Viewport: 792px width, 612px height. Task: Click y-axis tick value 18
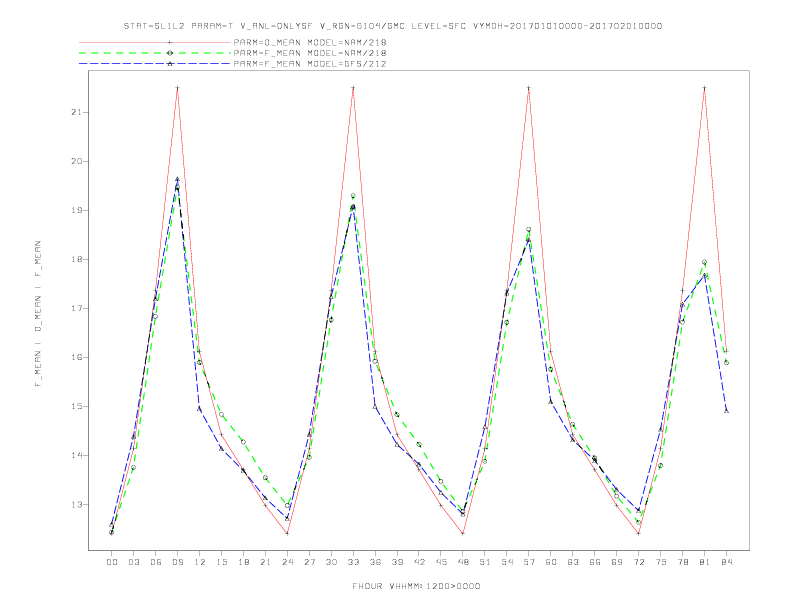pos(76,259)
